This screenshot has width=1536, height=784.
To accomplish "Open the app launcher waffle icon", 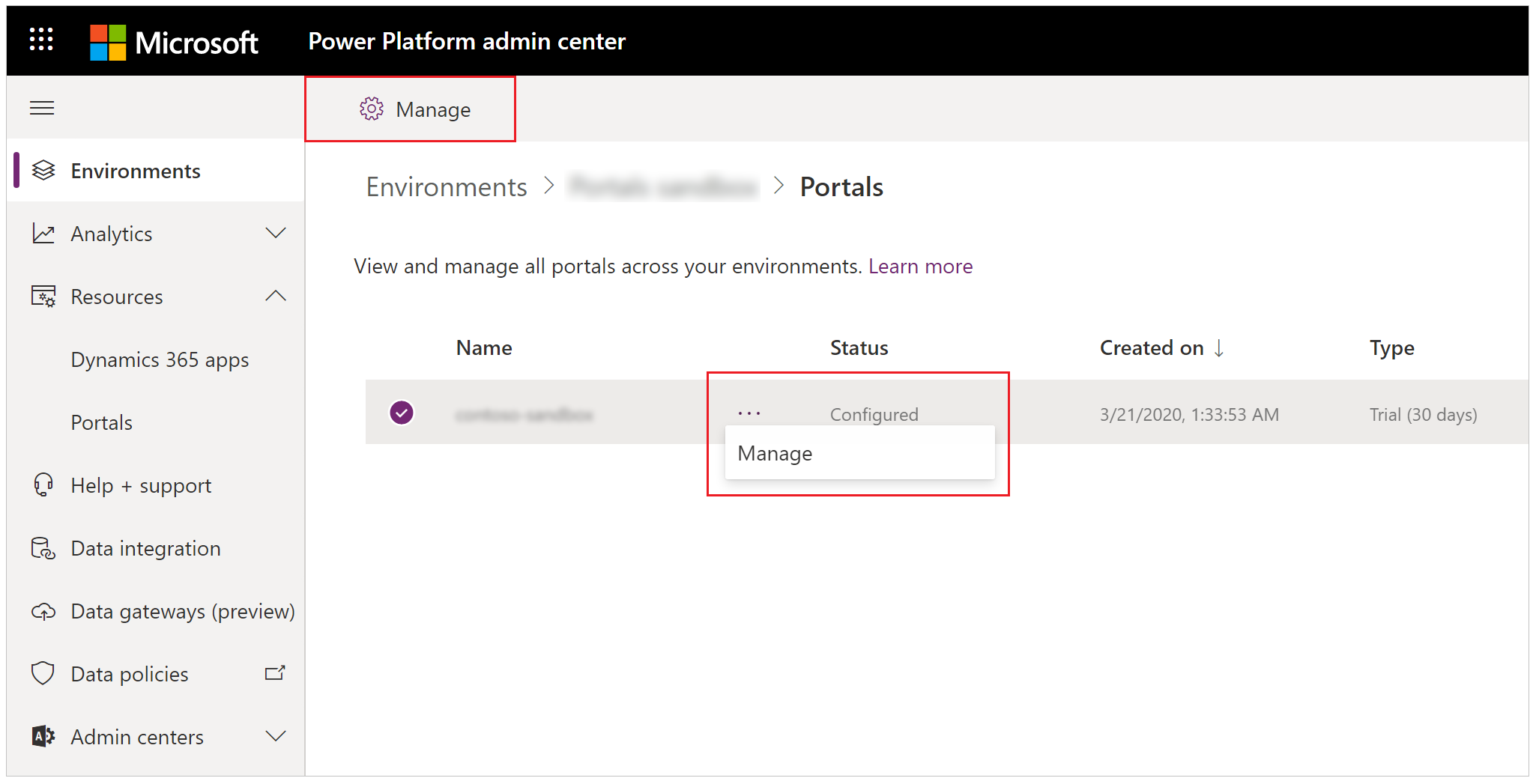I will click(x=41, y=39).
